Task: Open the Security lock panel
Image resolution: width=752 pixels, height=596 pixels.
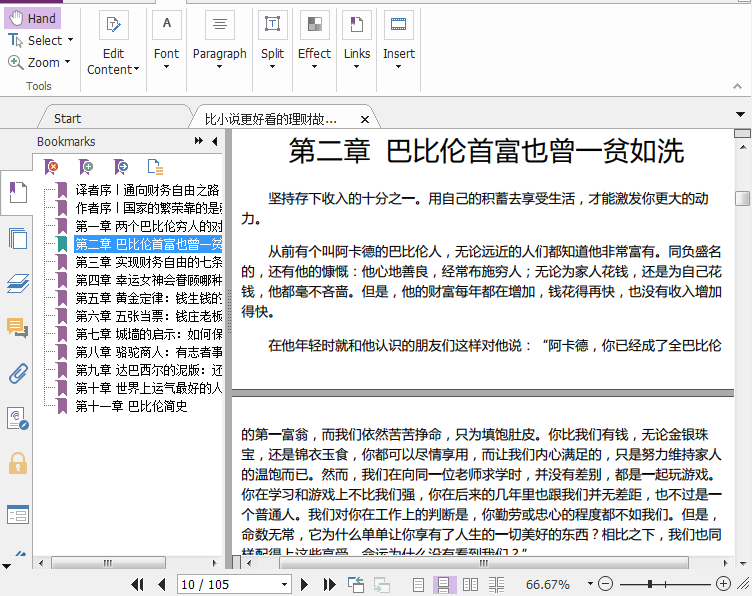Action: 17,463
